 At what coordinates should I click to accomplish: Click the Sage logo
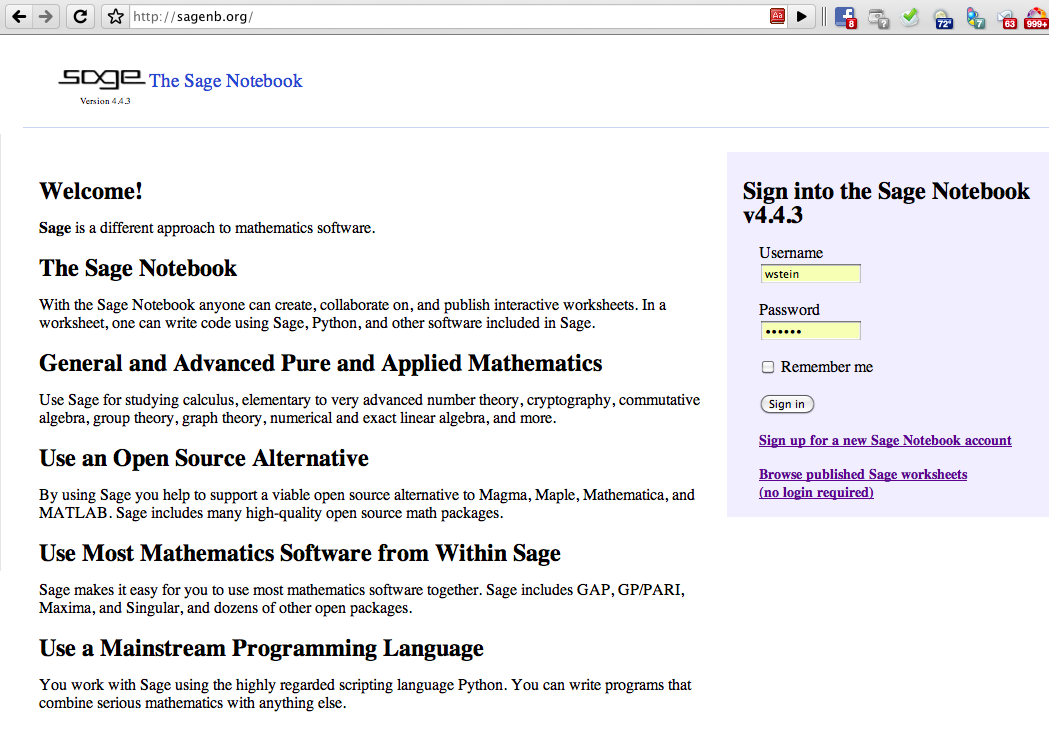(101, 78)
